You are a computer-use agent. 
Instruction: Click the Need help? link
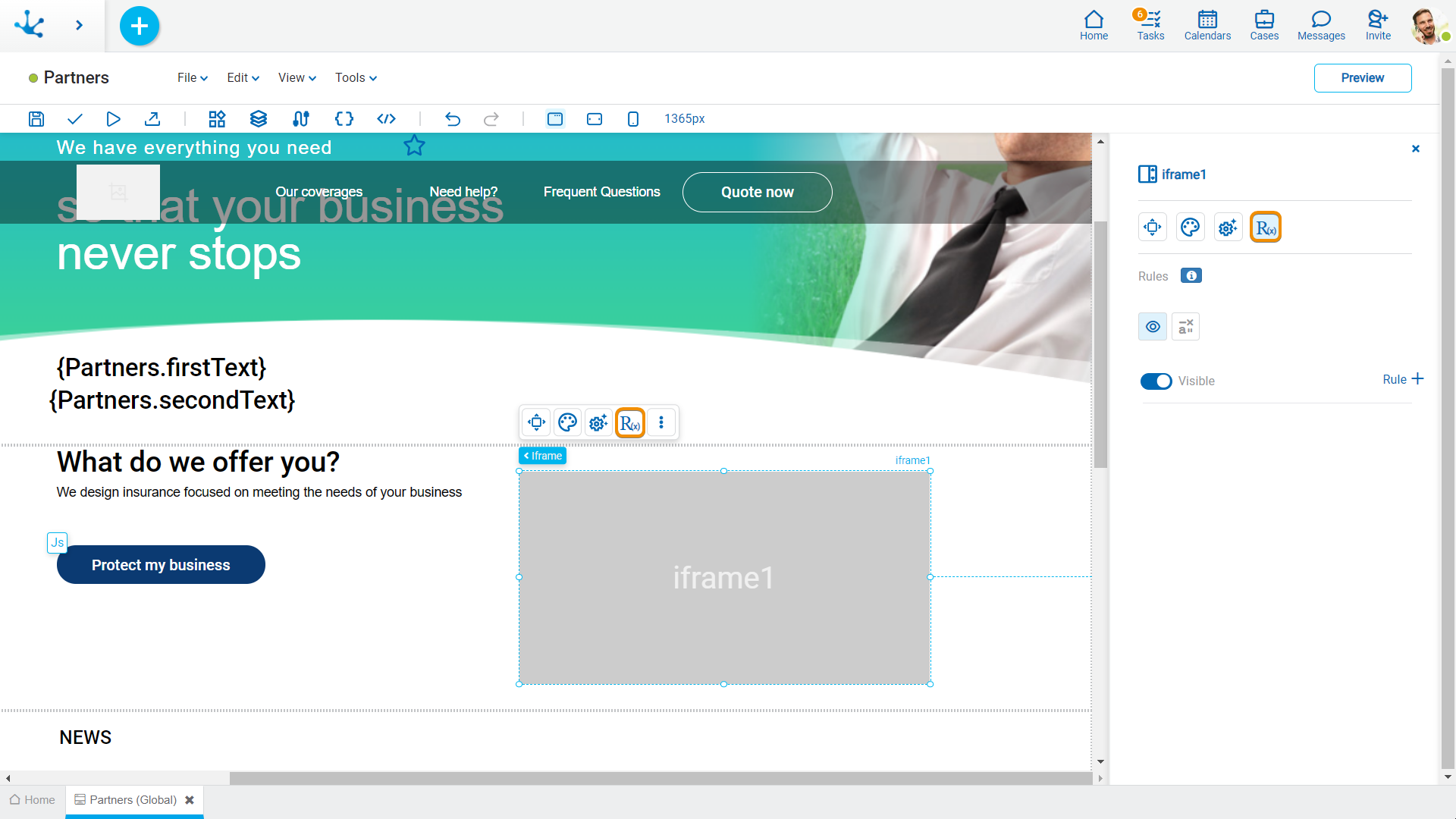point(463,192)
